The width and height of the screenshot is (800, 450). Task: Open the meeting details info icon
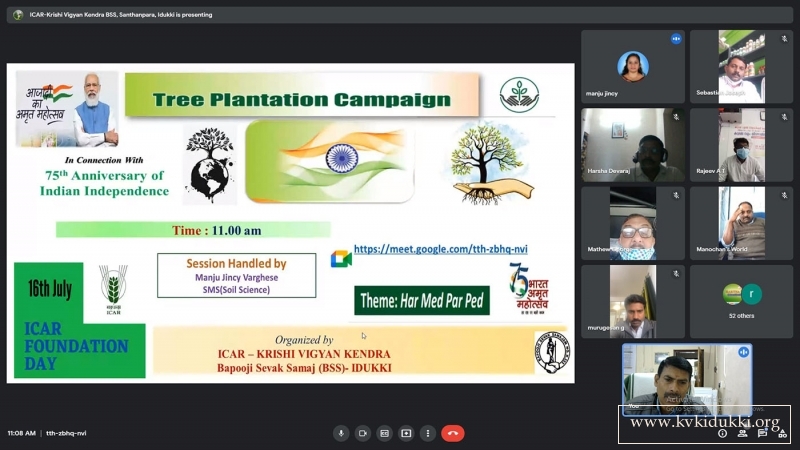coord(722,433)
